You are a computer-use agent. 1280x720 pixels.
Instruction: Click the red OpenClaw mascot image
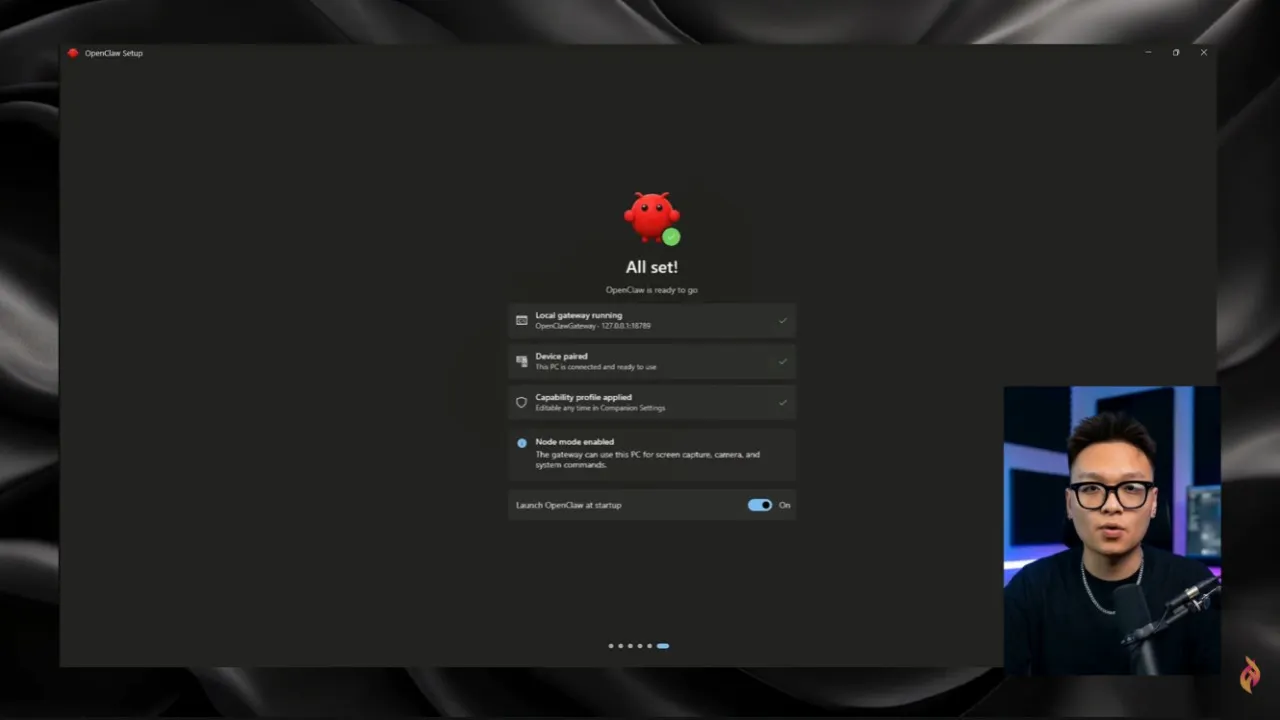pyautogui.click(x=652, y=218)
